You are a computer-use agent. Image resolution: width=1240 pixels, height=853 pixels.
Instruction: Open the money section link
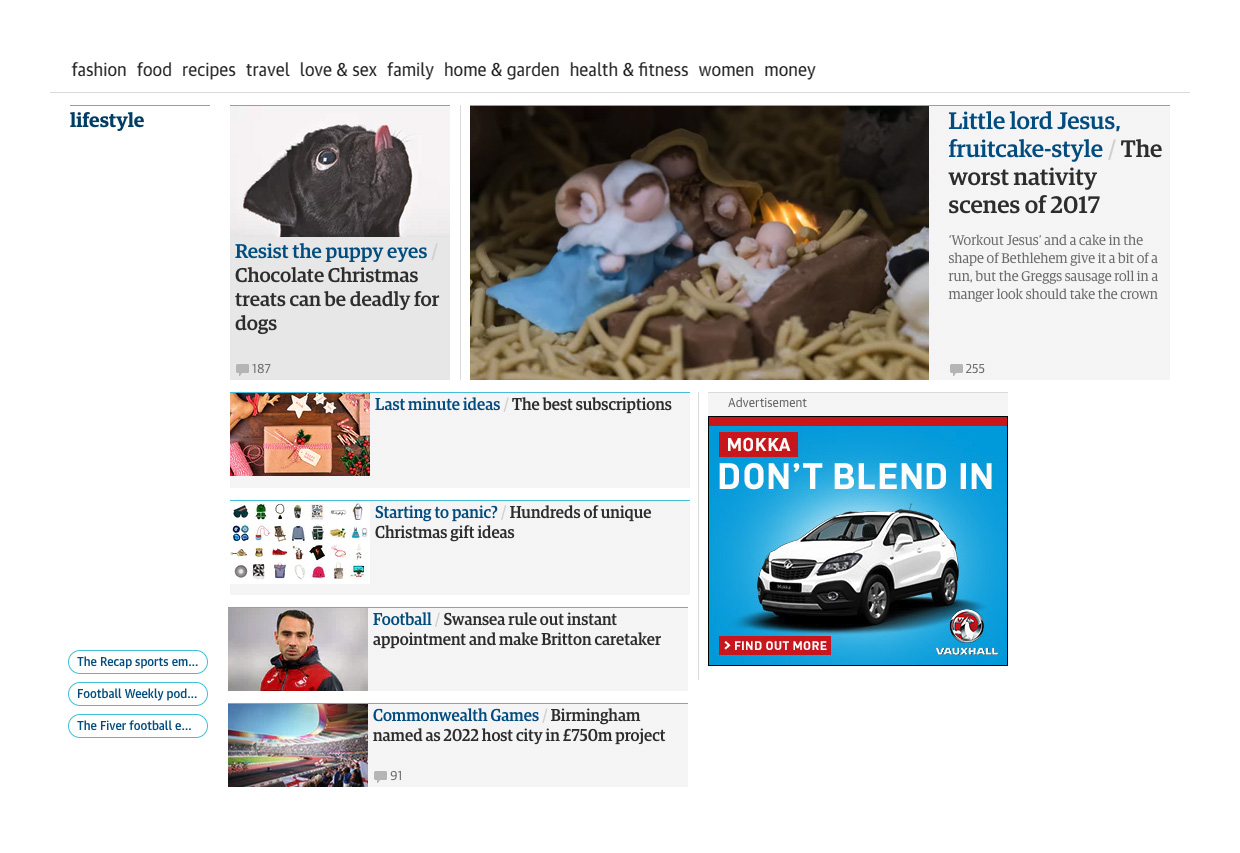790,70
